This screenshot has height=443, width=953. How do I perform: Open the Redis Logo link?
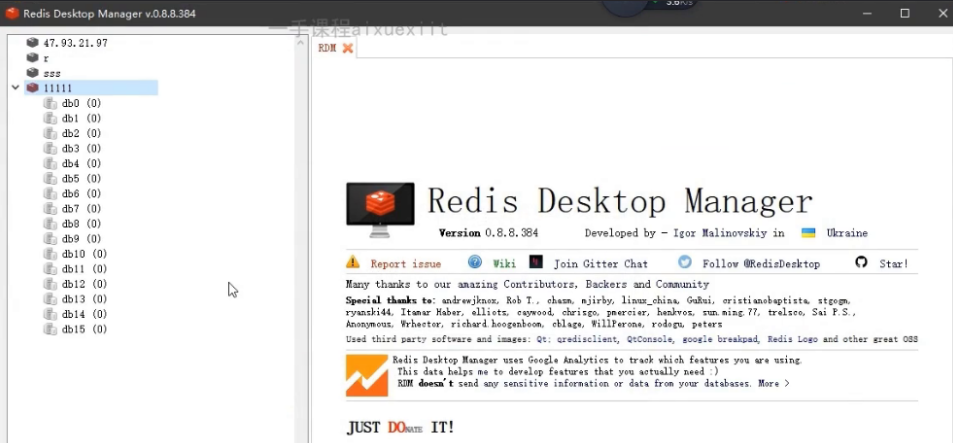click(x=793, y=339)
